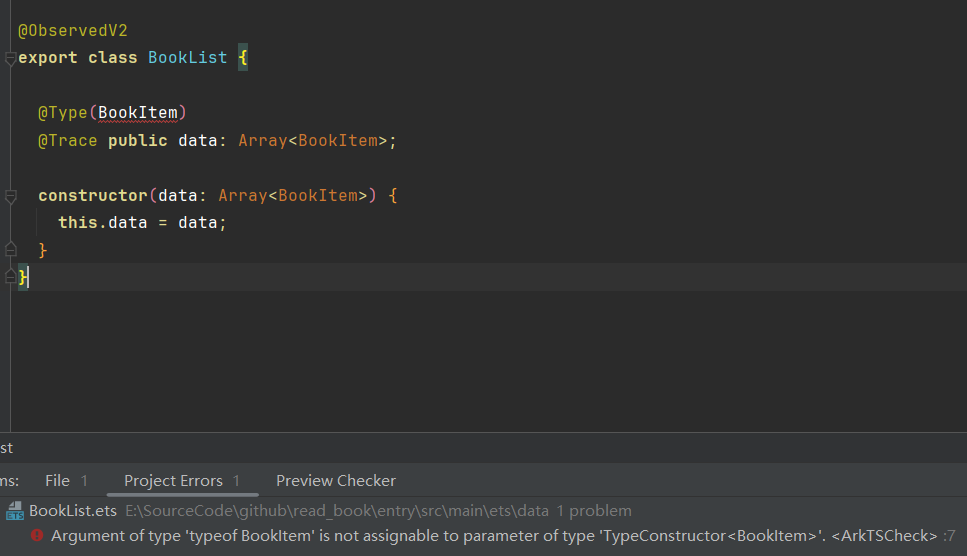The height and width of the screenshot is (556, 967).
Task: Collapse the BookList class fold toggle
Action: (10, 59)
